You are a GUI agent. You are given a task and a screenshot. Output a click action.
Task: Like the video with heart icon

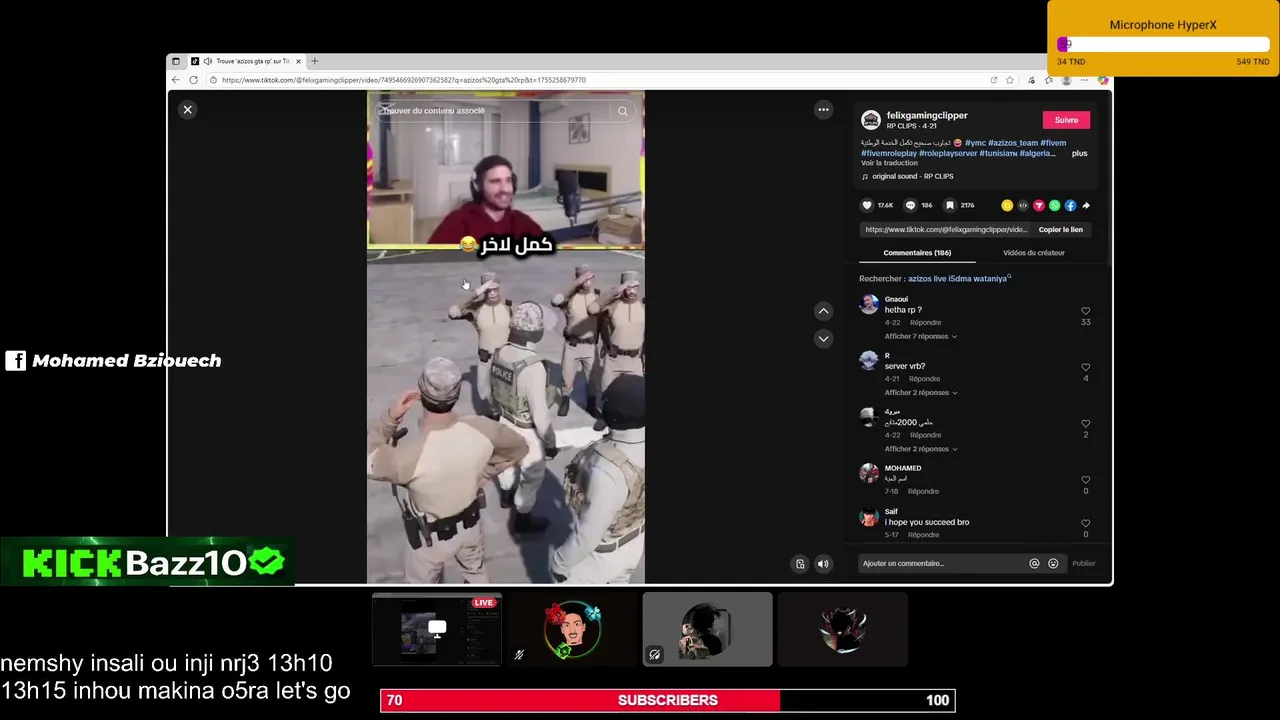click(867, 205)
